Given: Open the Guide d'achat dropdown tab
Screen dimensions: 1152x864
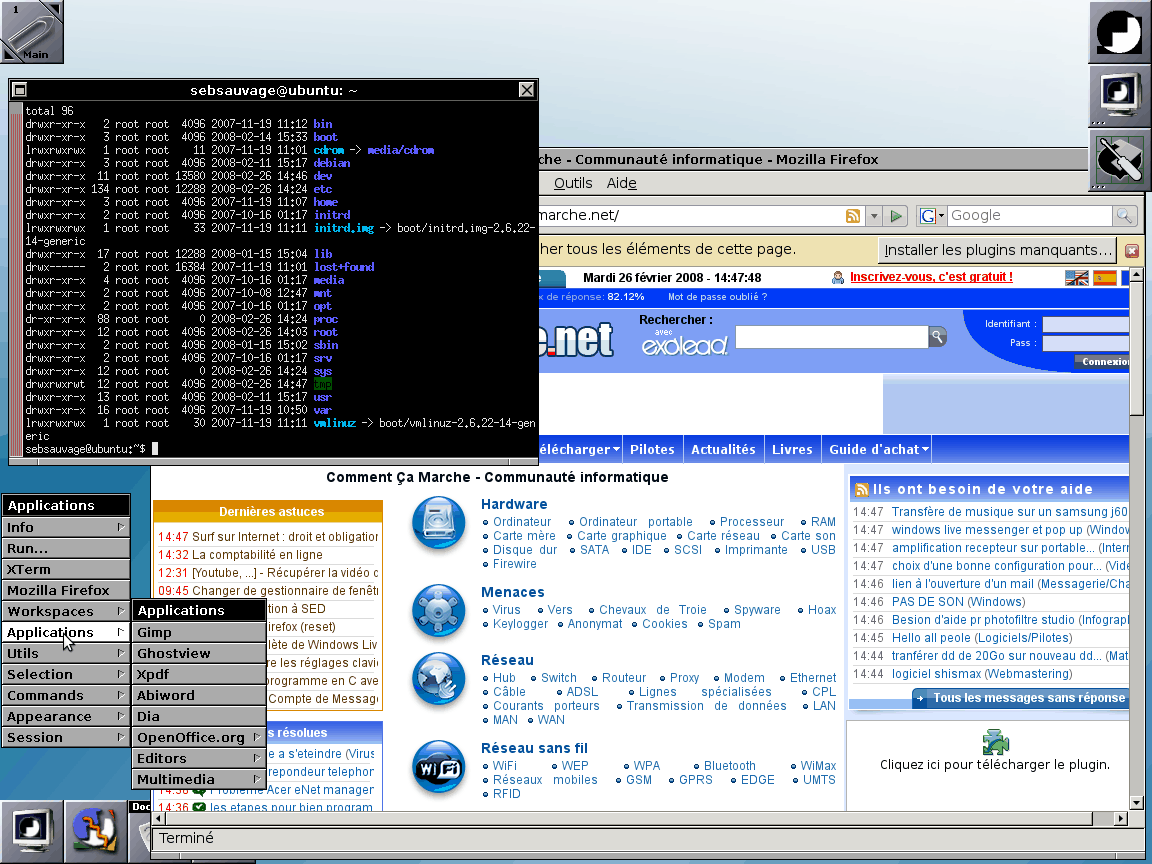Looking at the screenshot, I should [878, 450].
